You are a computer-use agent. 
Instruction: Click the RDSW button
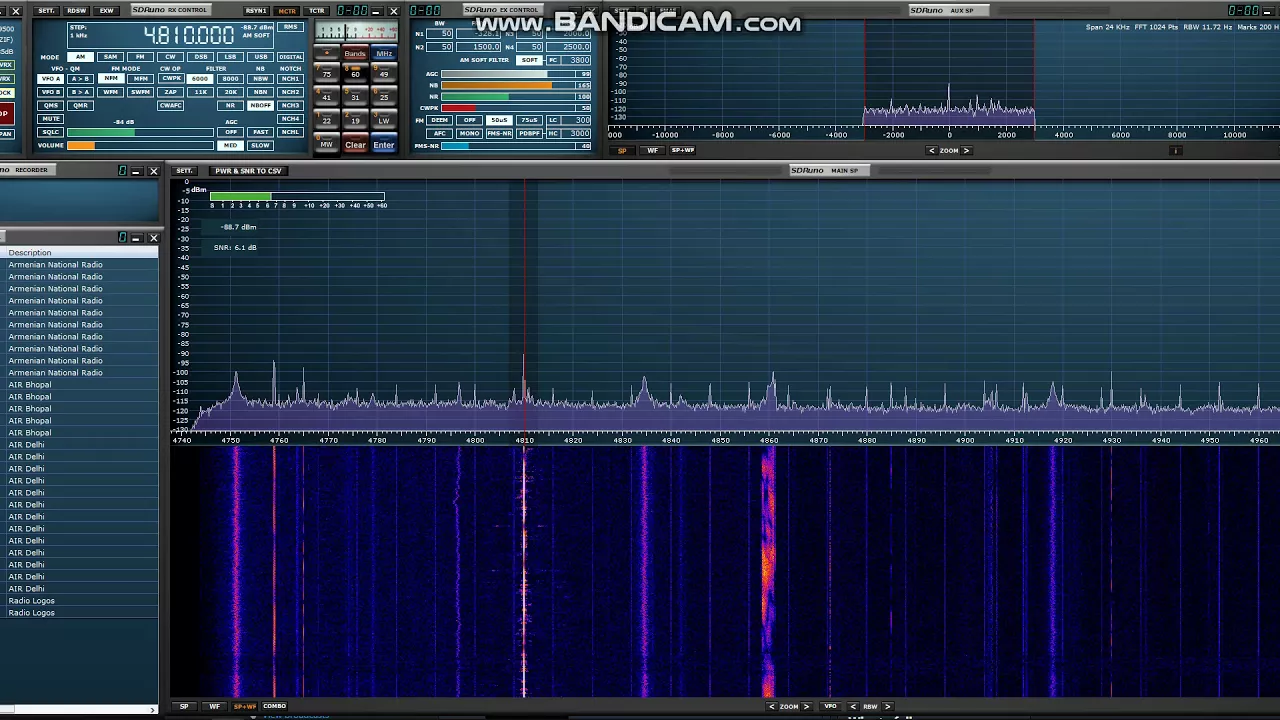(76, 11)
